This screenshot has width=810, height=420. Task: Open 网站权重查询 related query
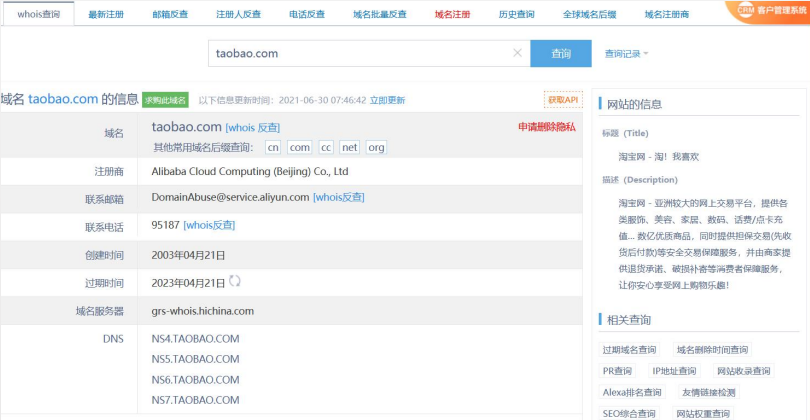(x=703, y=413)
